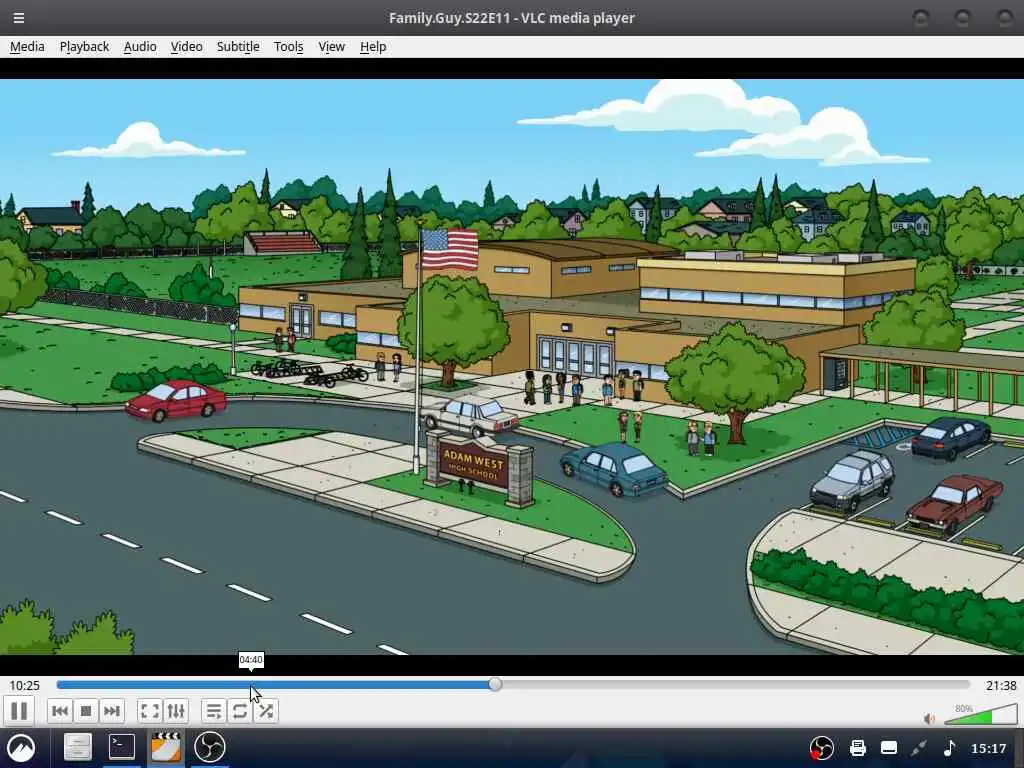The image size is (1024, 768).
Task: Toggle random shuffle playback
Action: coord(266,711)
